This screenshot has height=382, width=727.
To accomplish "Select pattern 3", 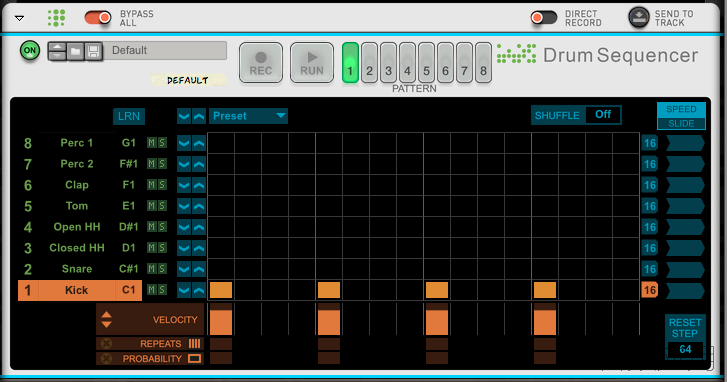I will coord(389,63).
